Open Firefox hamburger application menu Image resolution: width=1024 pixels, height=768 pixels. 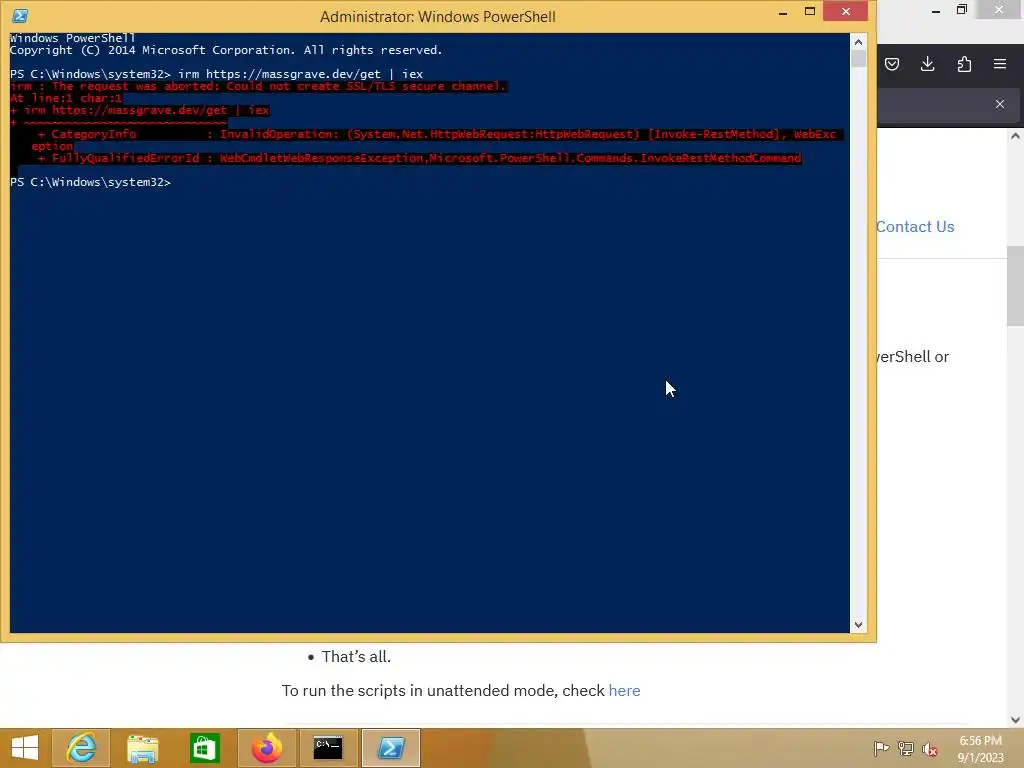[x=1000, y=64]
